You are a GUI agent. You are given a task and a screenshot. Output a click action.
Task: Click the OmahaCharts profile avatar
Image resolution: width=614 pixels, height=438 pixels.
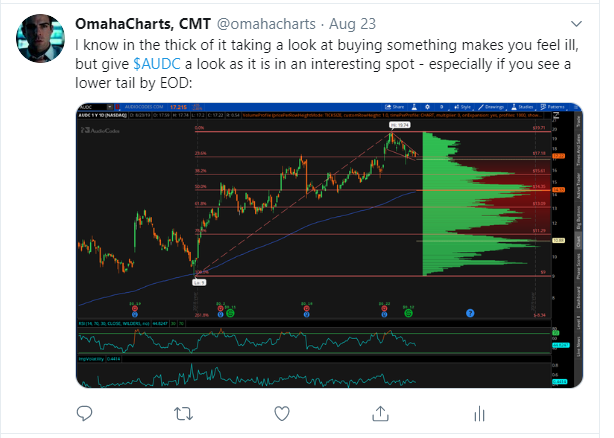click(40, 38)
